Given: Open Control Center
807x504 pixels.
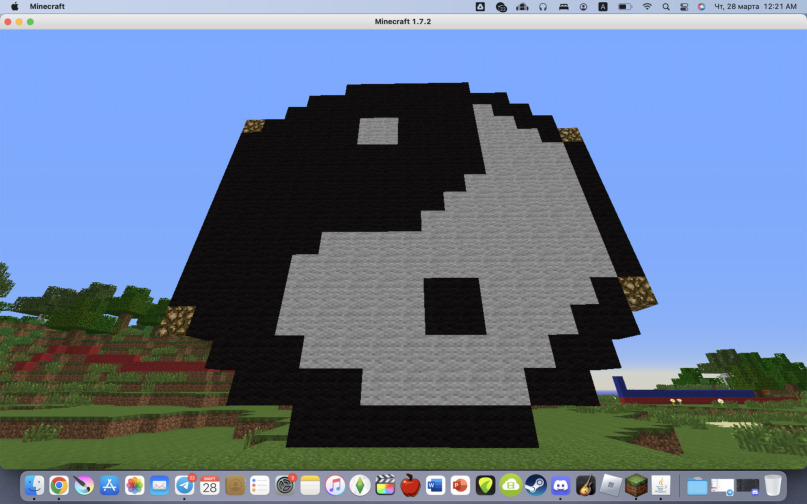Looking at the screenshot, I should tap(684, 7).
